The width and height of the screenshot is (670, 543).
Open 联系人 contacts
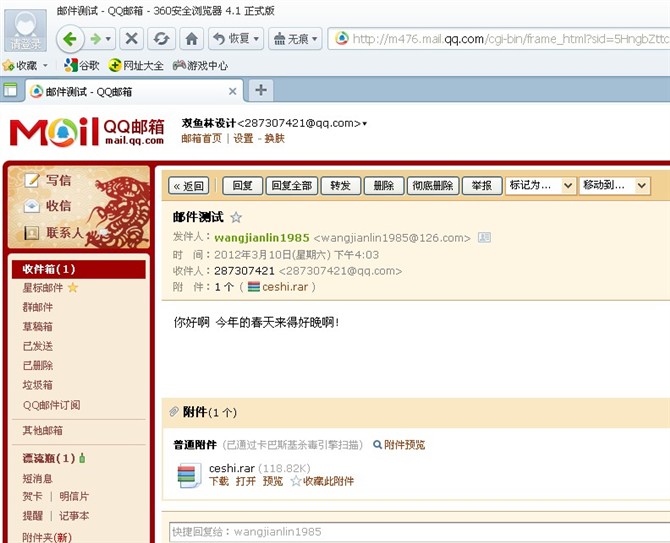click(x=53, y=233)
